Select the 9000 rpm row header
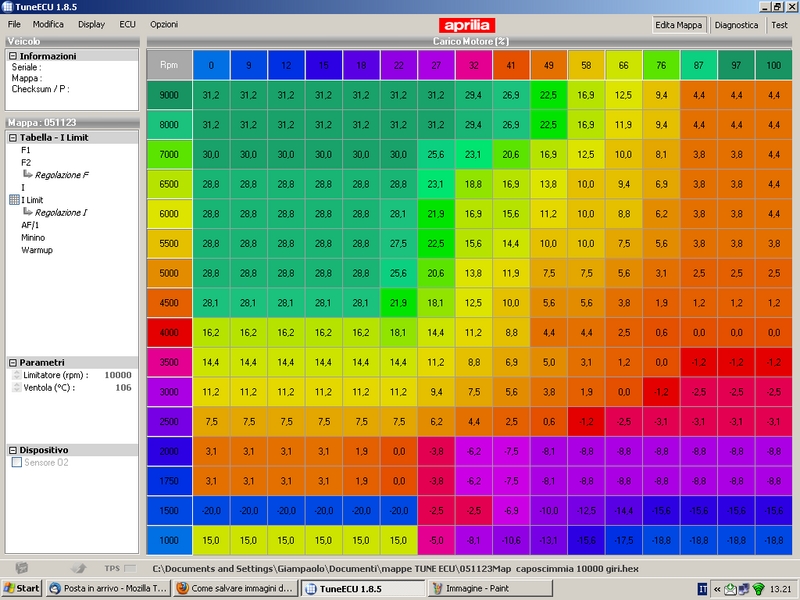This screenshot has height=600, width=800. pyautogui.click(x=169, y=95)
